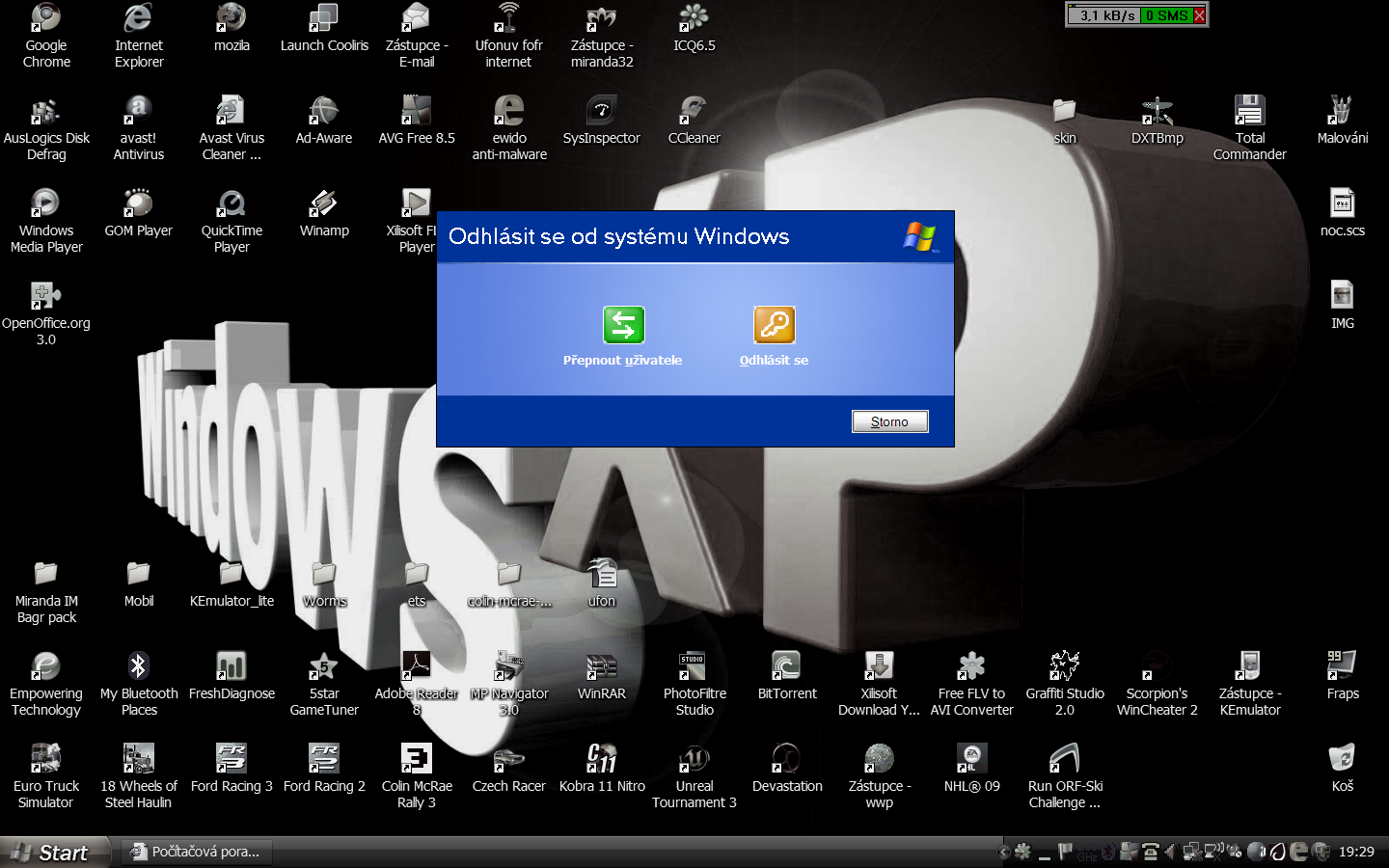Select the CCleaner desktop icon

point(694,111)
